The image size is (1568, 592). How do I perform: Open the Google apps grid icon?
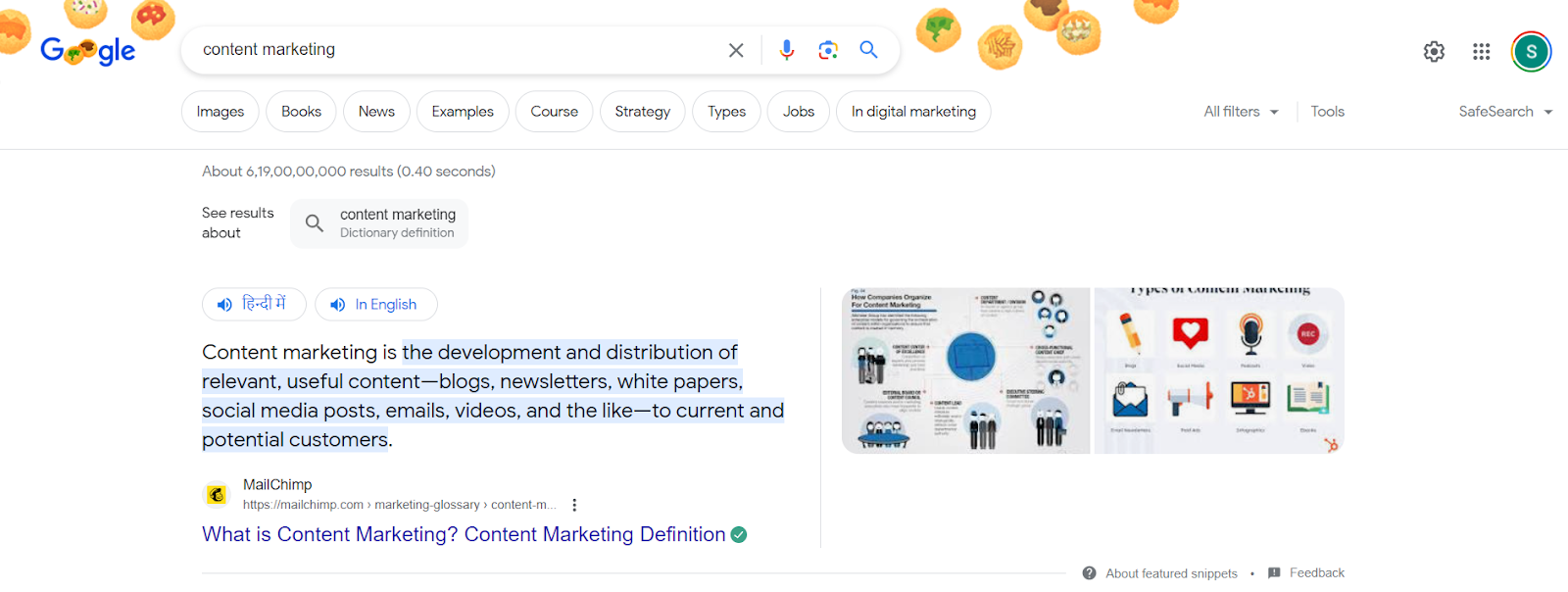[x=1481, y=52]
